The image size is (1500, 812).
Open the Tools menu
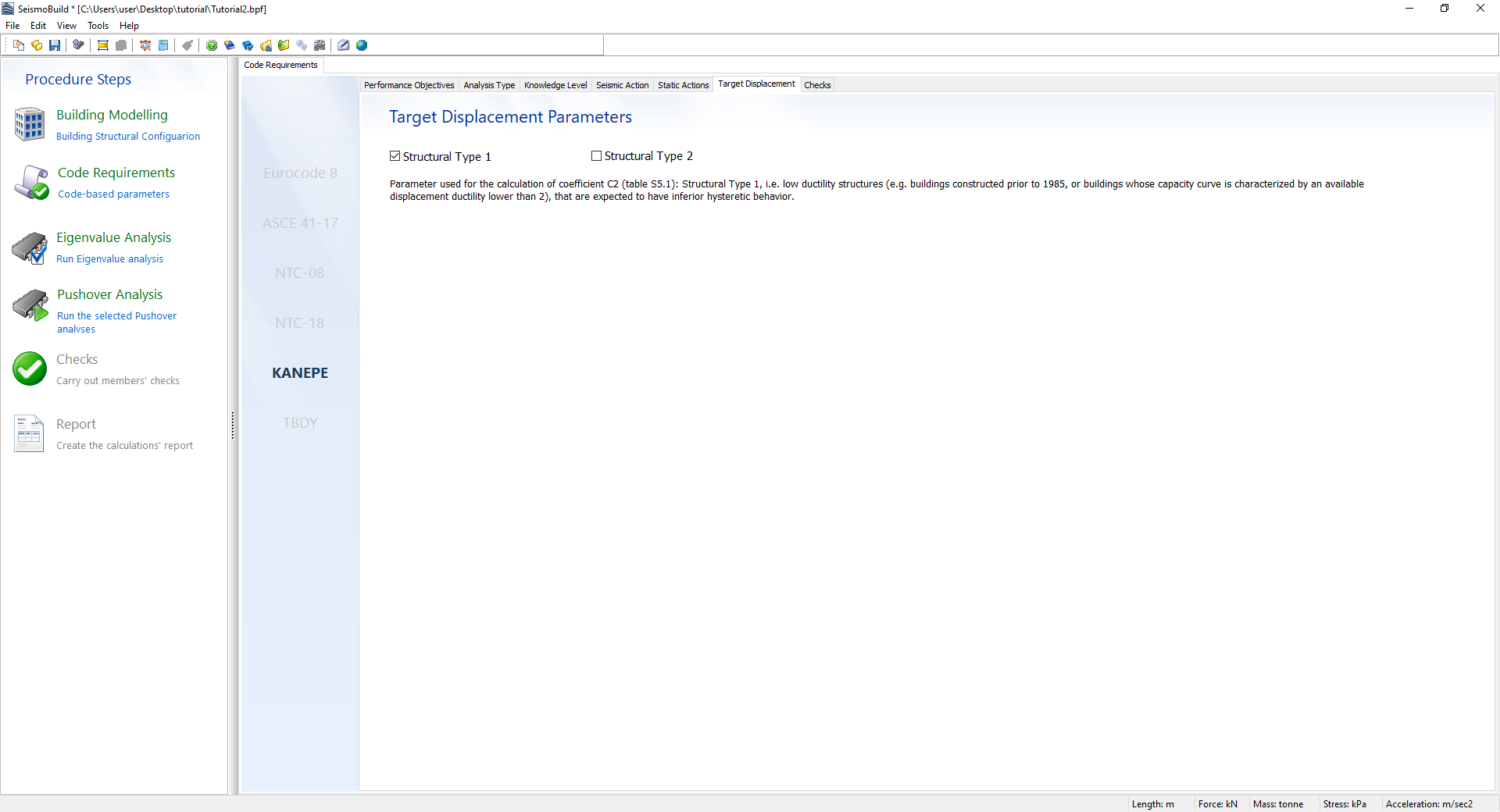[98, 26]
